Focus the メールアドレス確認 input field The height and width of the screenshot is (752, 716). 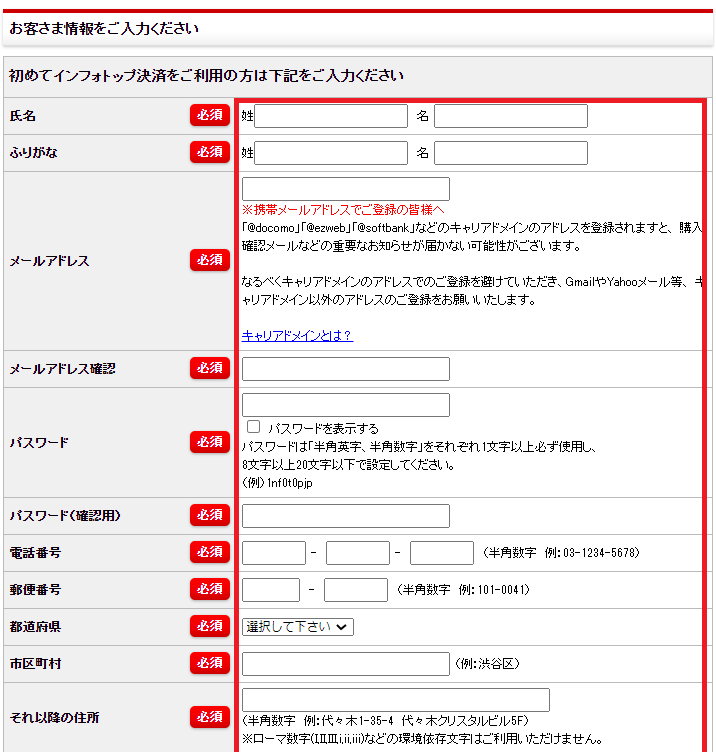coord(346,369)
